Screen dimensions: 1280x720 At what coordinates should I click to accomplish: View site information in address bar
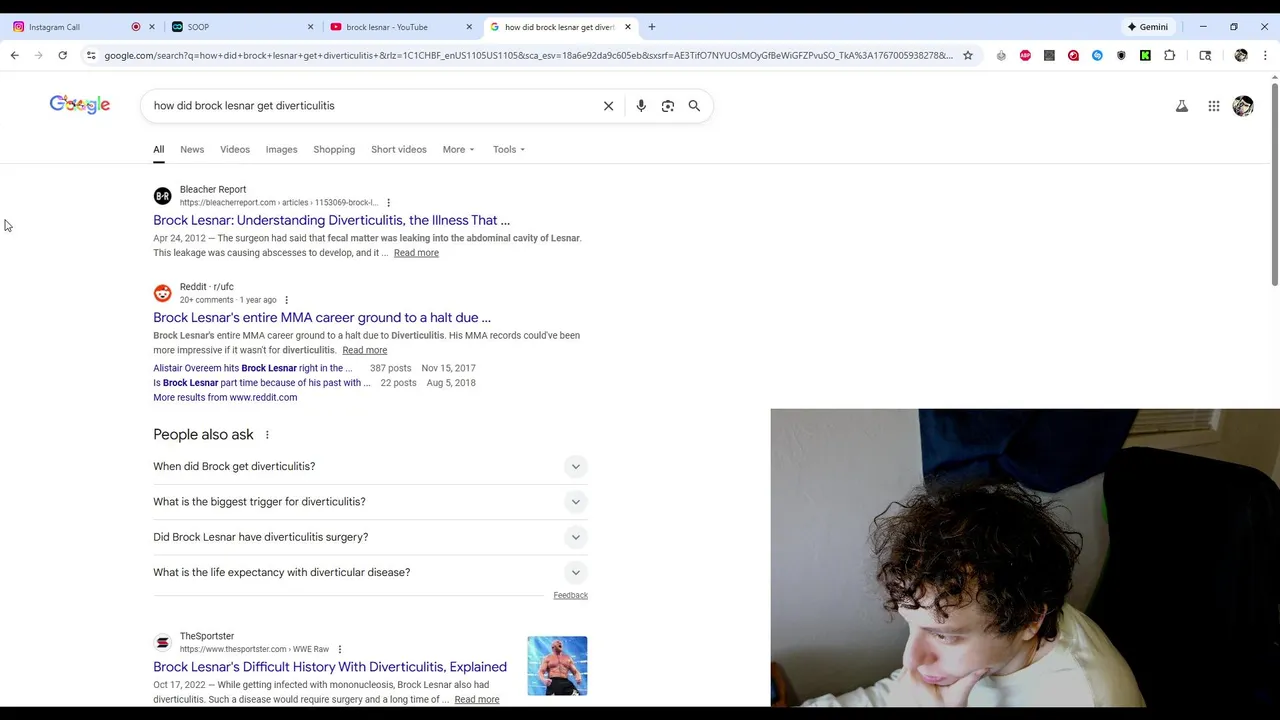click(x=91, y=55)
